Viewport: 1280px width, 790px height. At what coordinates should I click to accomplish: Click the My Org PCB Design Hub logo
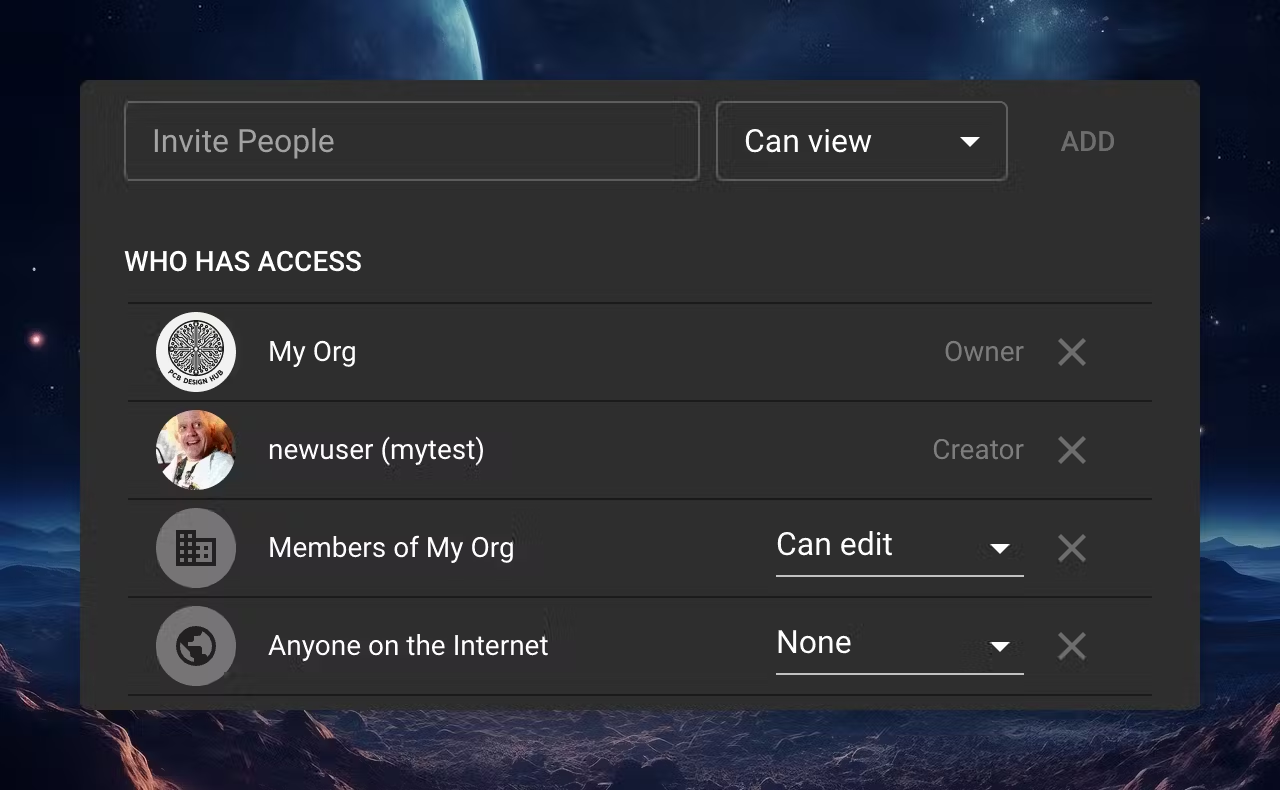click(x=196, y=352)
